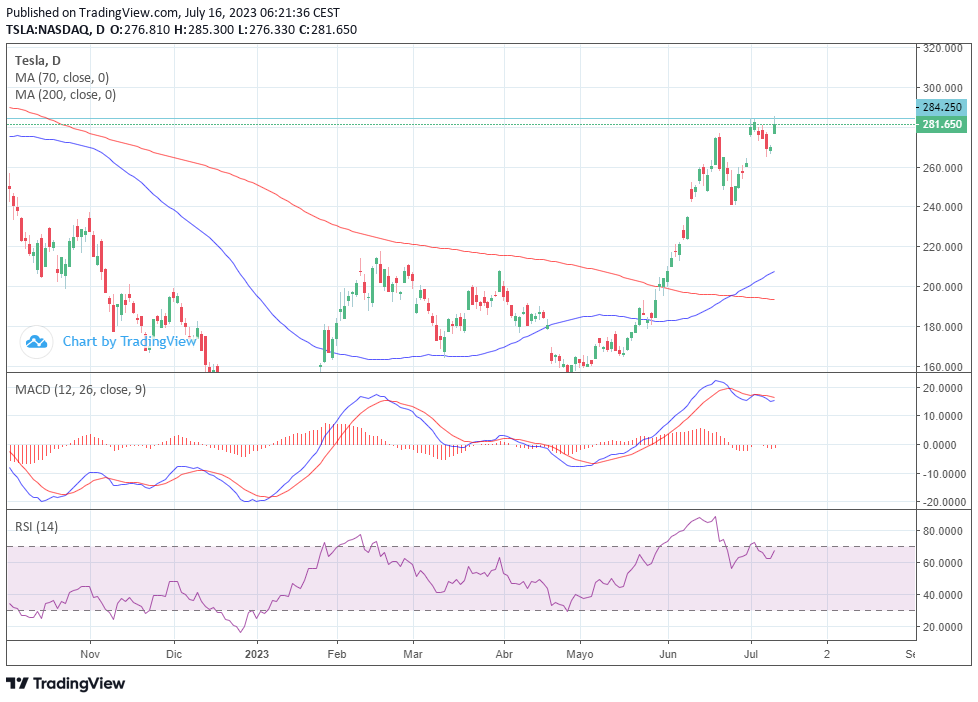Click the 180.000 price axis label
This screenshot has height=702, width=978.
[x=942, y=327]
